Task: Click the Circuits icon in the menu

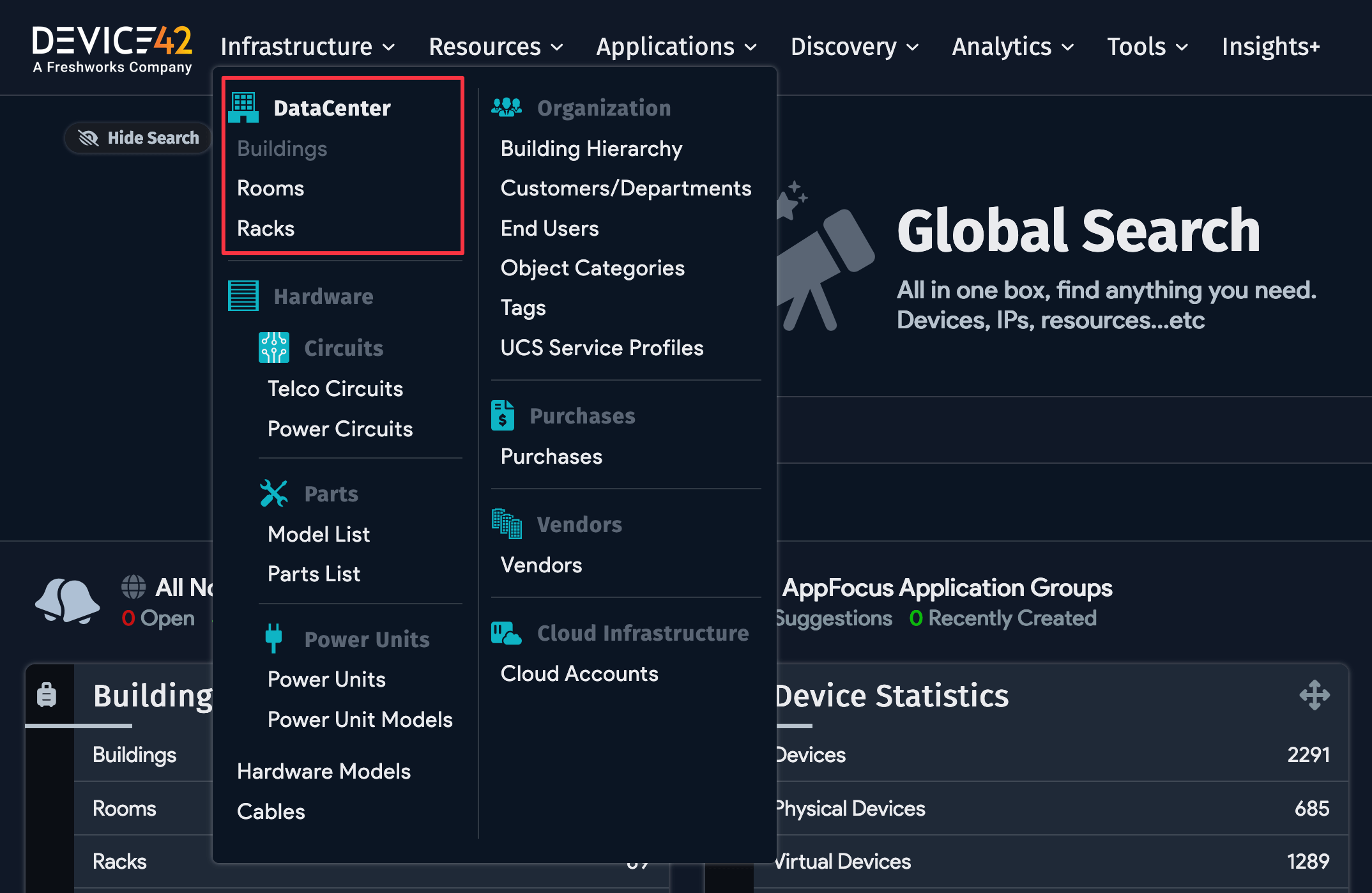Action: click(273, 346)
